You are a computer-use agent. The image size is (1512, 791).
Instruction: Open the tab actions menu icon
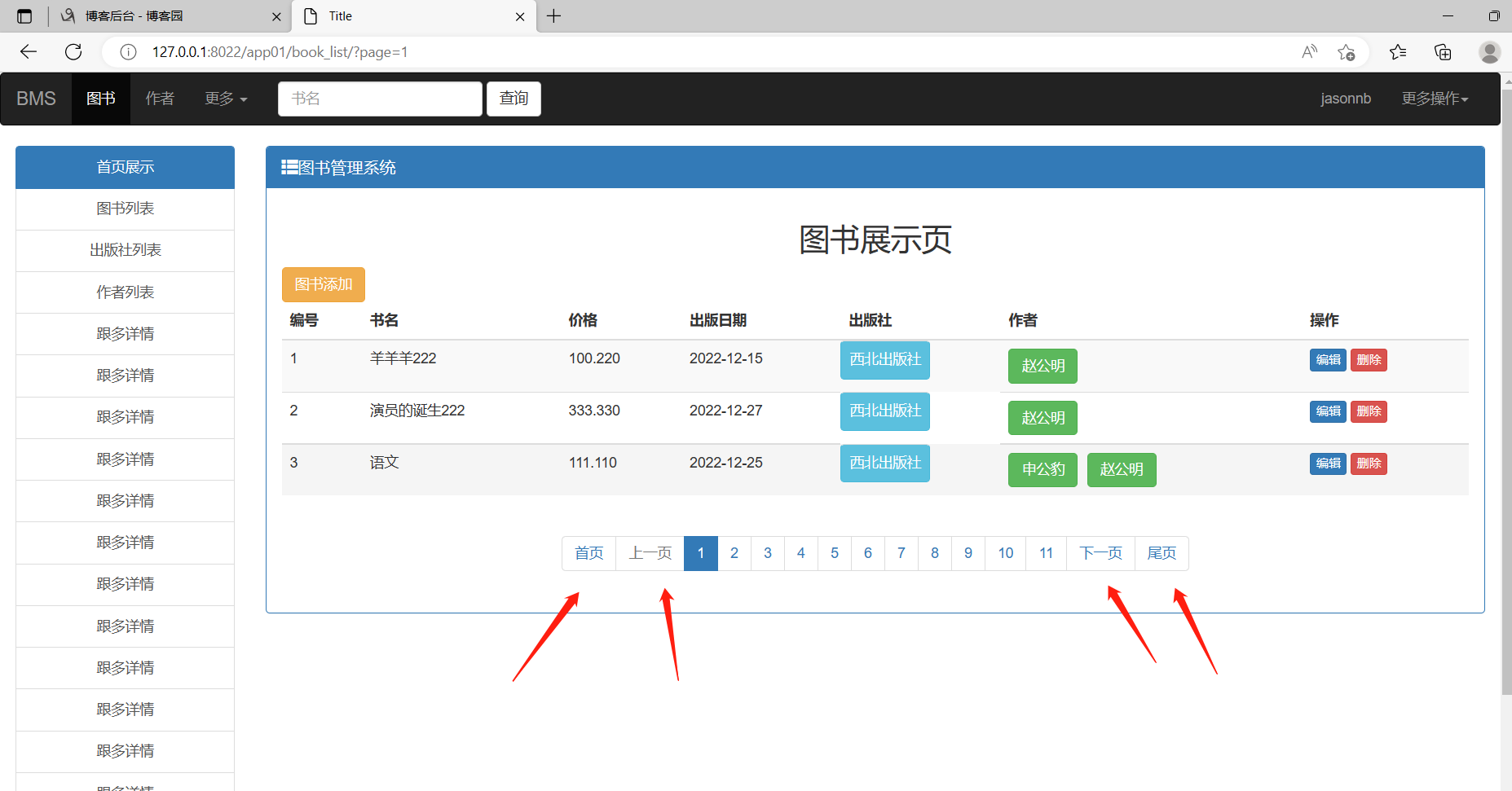[24, 16]
